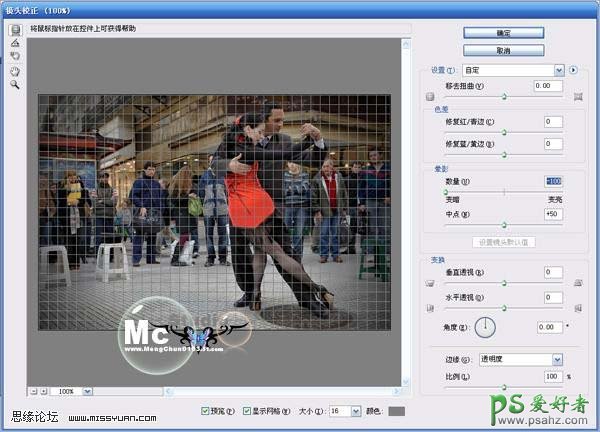Select the Straighten tool

[16, 43]
